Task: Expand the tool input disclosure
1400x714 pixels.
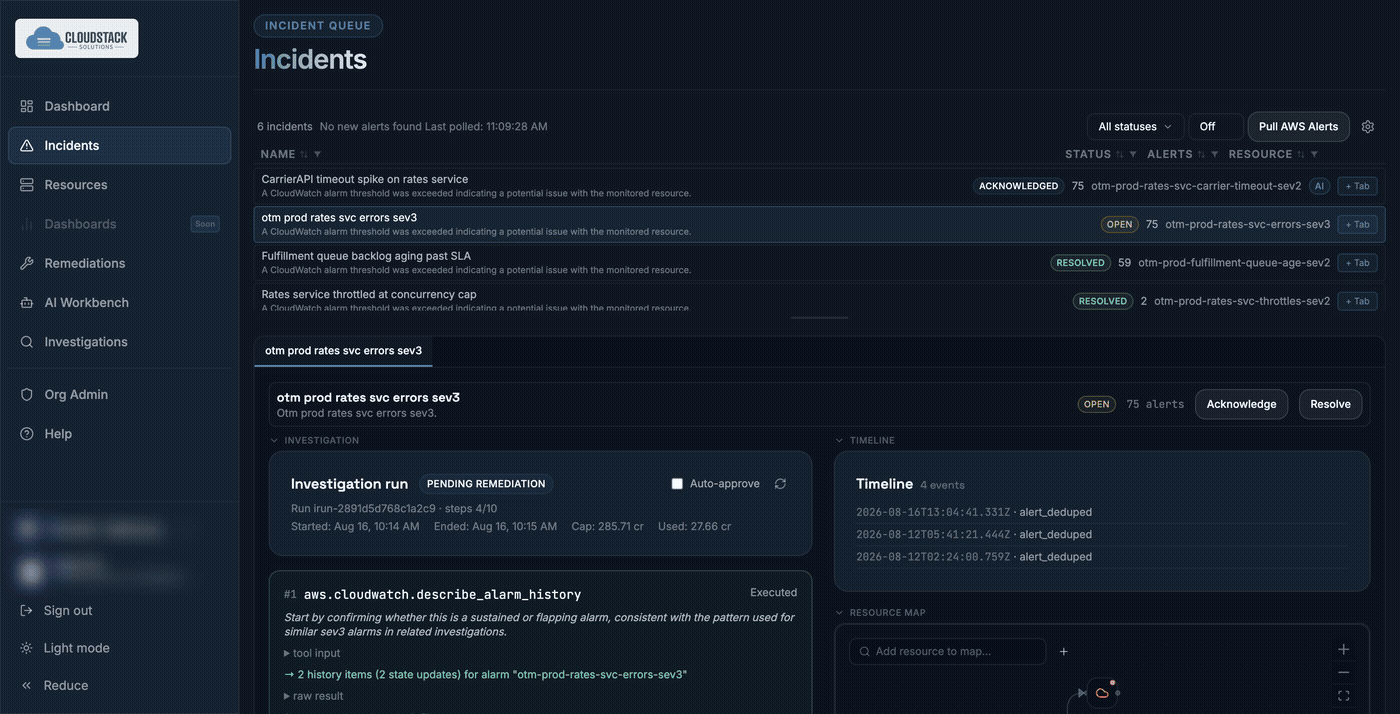Action: point(312,653)
